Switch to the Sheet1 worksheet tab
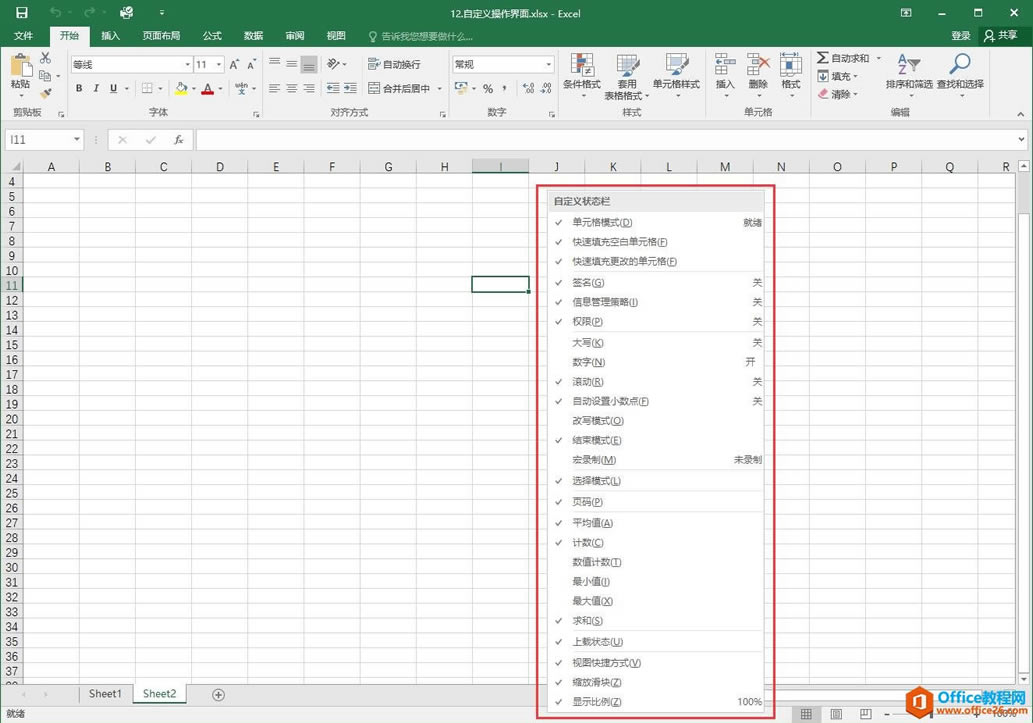The height and width of the screenshot is (723, 1033). click(x=104, y=693)
